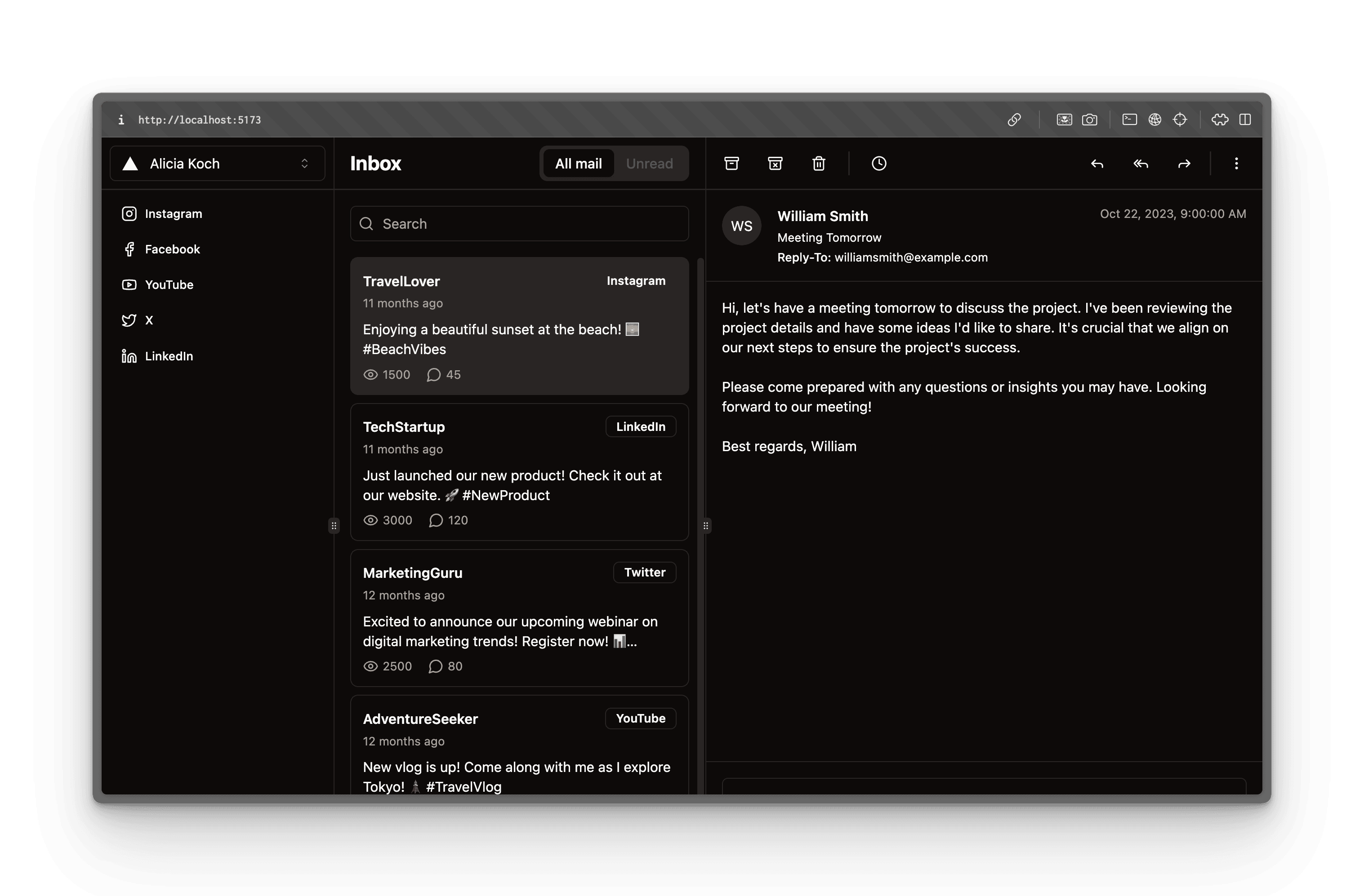Click the Search input field

coord(519,224)
